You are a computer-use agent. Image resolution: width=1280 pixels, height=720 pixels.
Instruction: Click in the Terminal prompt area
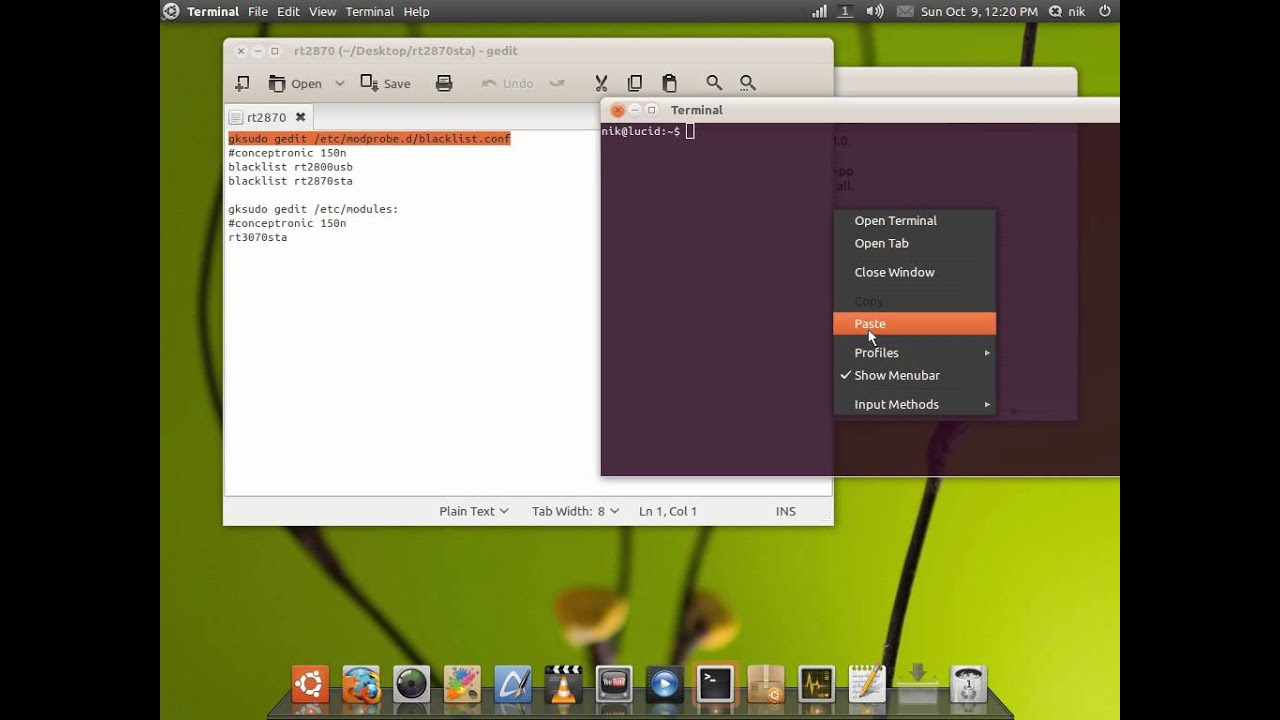(x=690, y=131)
